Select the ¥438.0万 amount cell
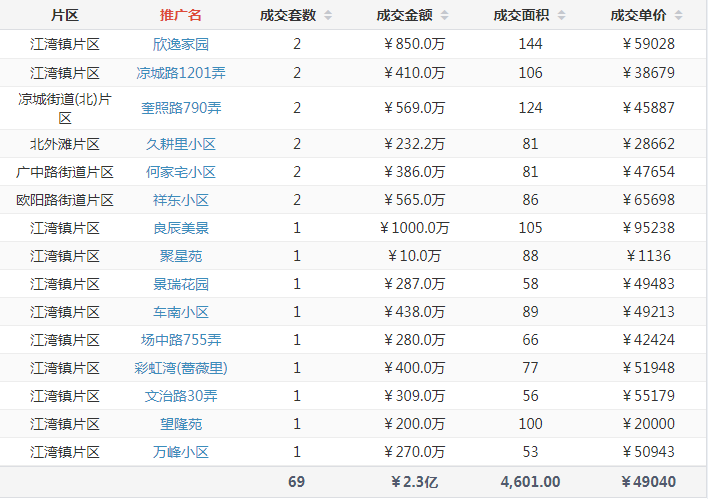Screen dimensions: 708x499 coord(414,312)
